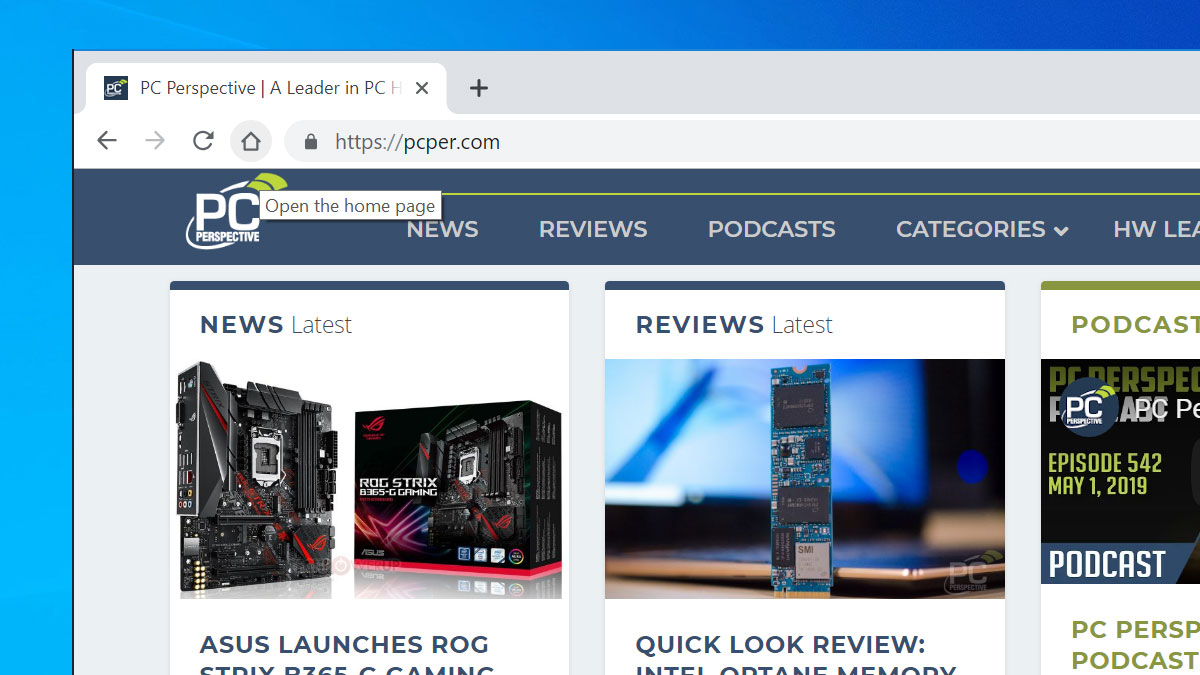This screenshot has height=675, width=1200.
Task: Open the ROG Strix motherboard news thumbnail
Action: tap(370, 479)
